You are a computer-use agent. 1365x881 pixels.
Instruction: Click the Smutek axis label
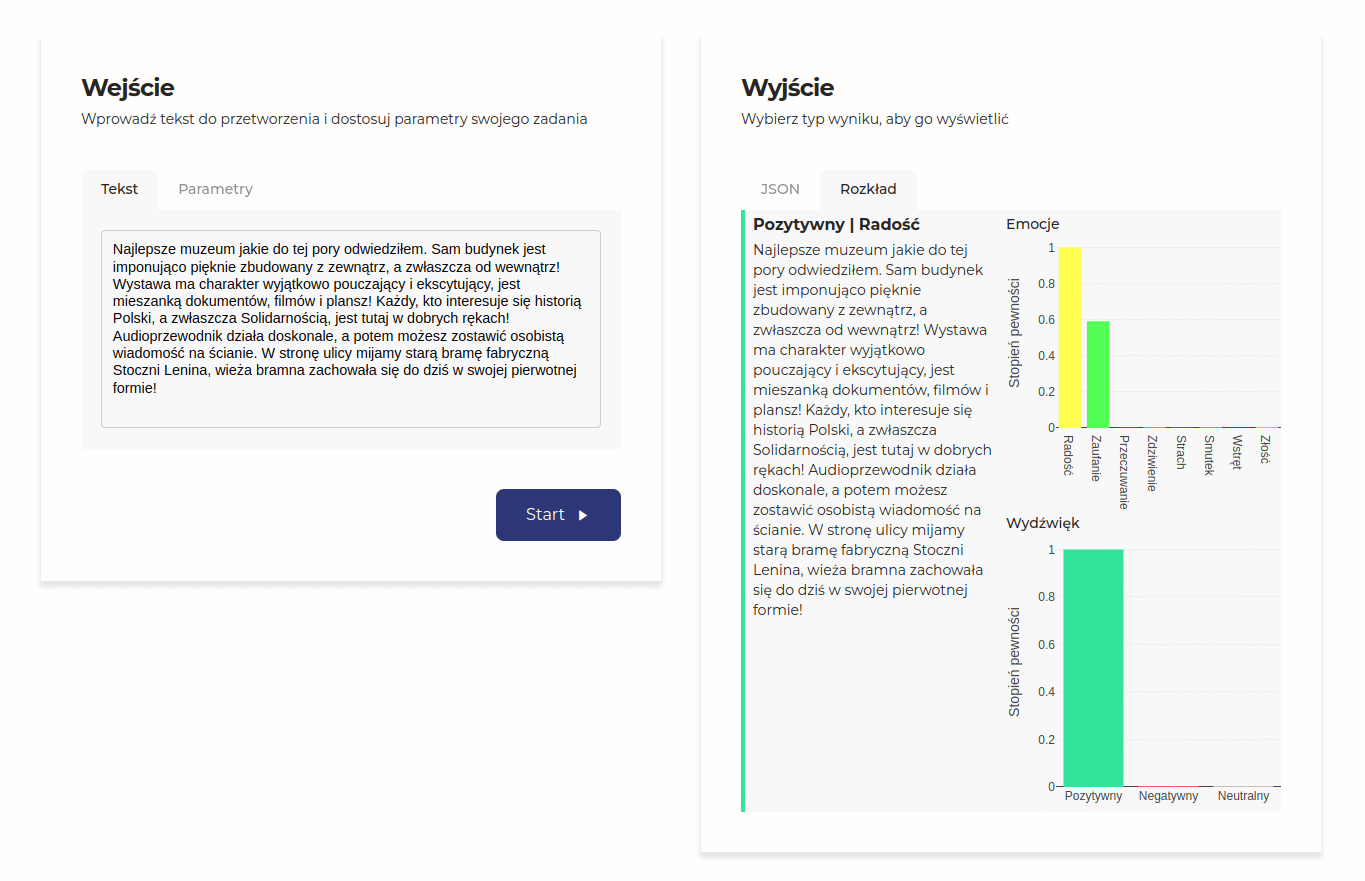click(1209, 455)
